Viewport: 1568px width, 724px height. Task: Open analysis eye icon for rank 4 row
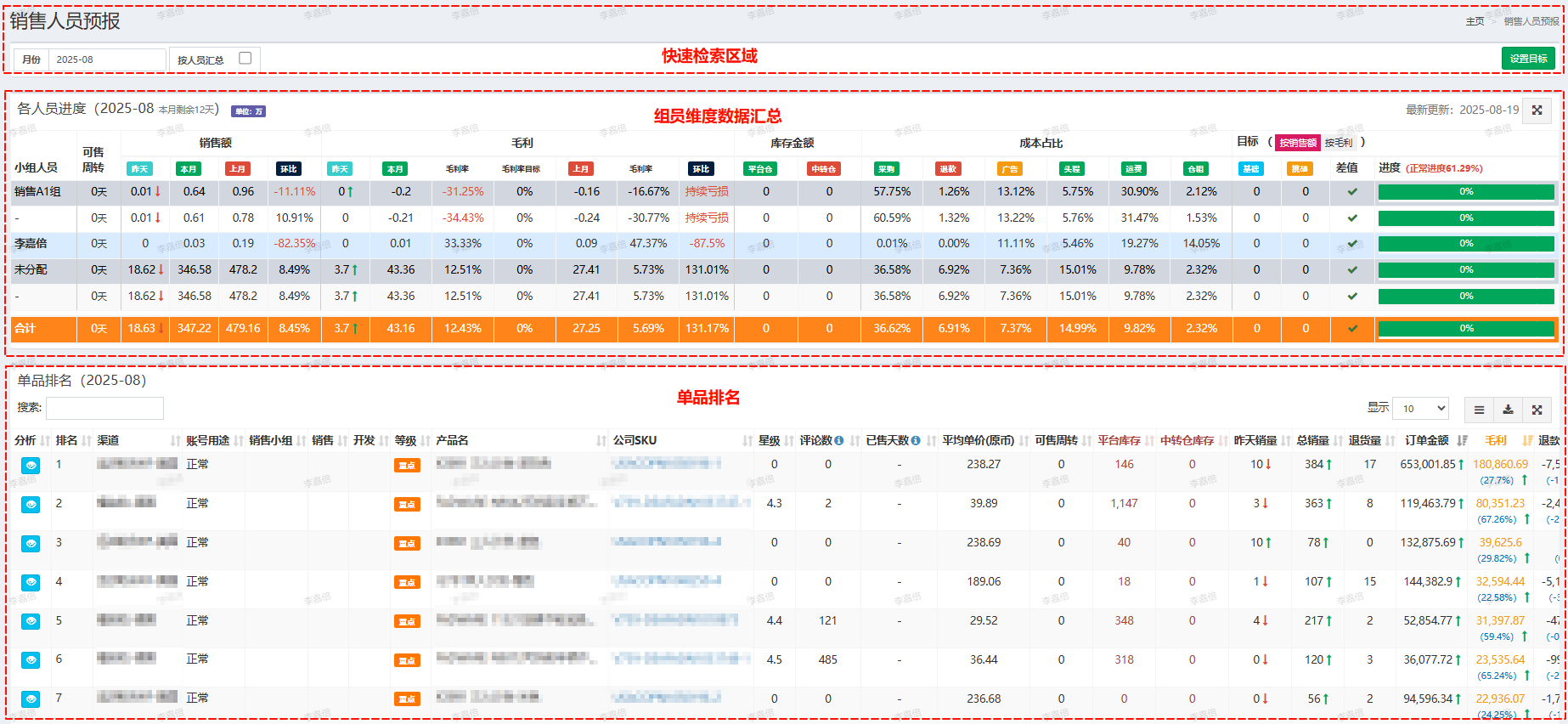(x=31, y=583)
